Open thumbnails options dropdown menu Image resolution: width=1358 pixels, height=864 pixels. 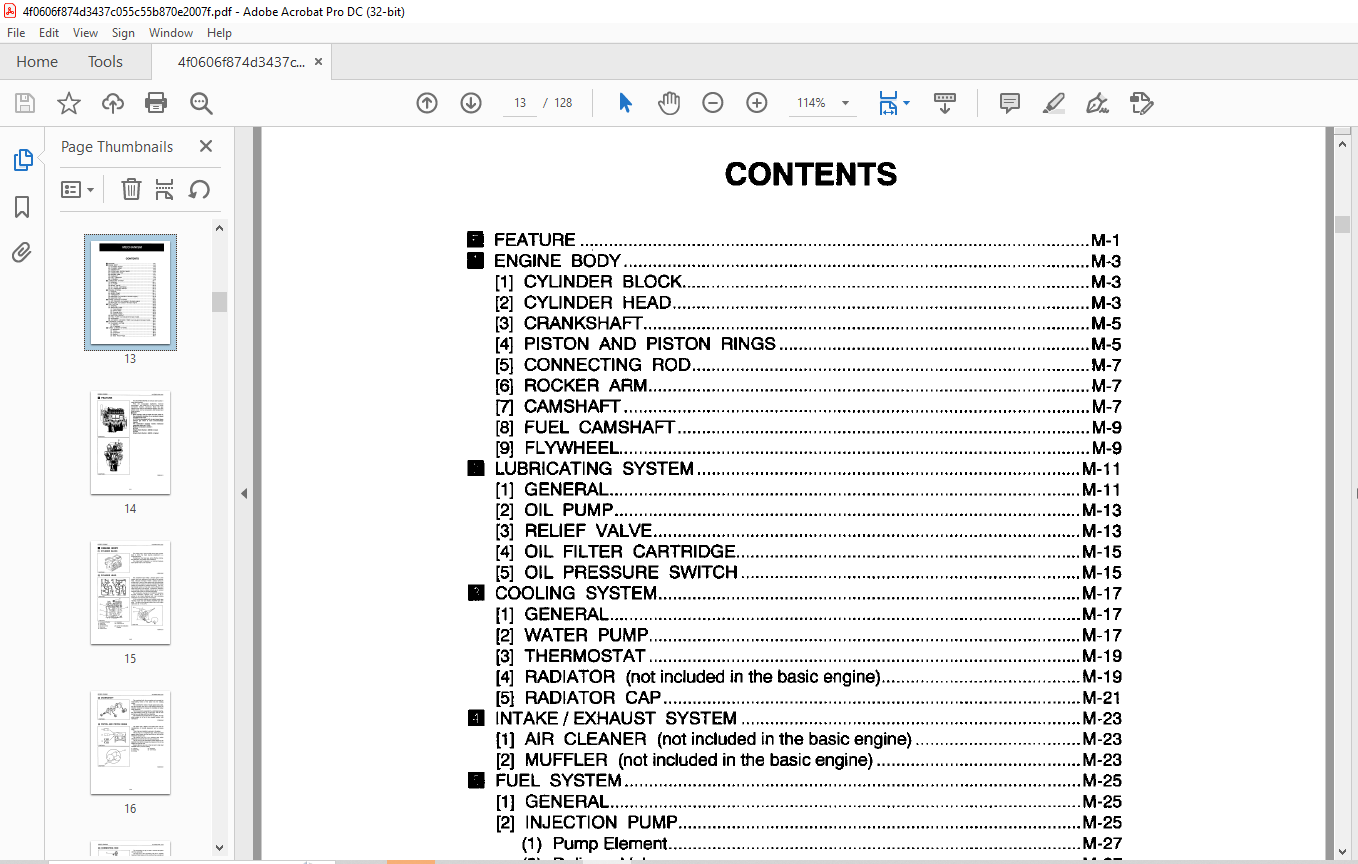(x=78, y=189)
